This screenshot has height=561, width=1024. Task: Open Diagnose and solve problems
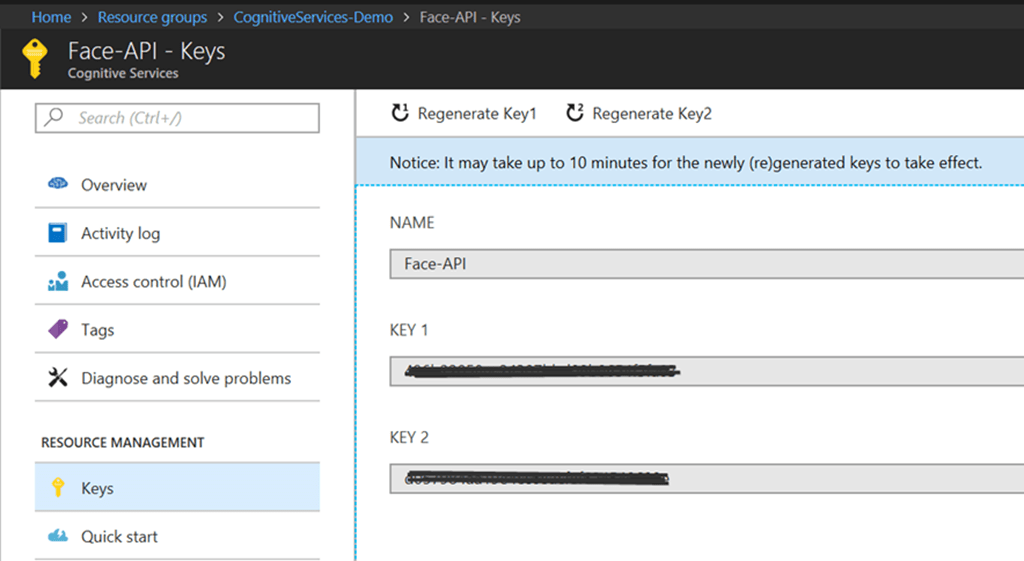[186, 378]
